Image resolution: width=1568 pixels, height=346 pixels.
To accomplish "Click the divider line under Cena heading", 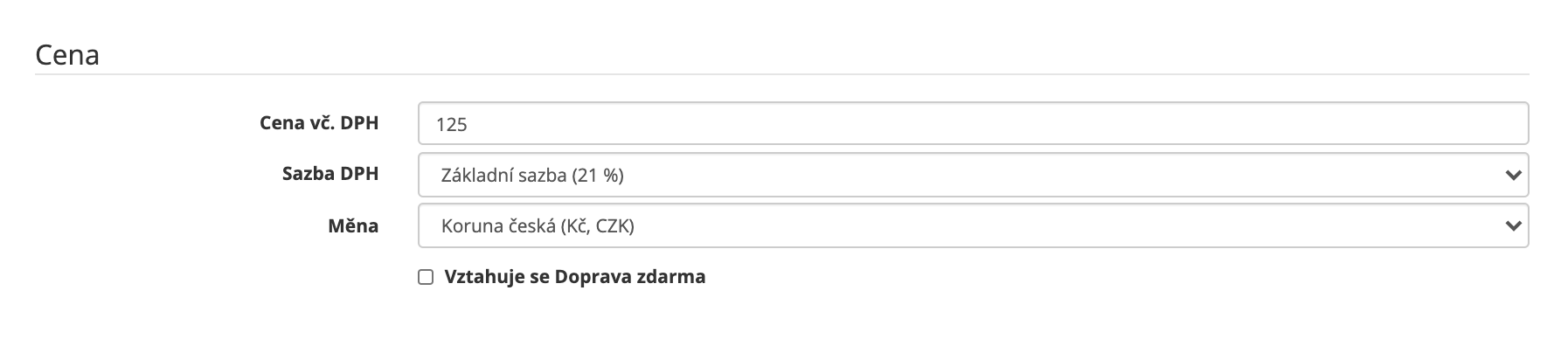I will pyautogui.click(x=782, y=74).
